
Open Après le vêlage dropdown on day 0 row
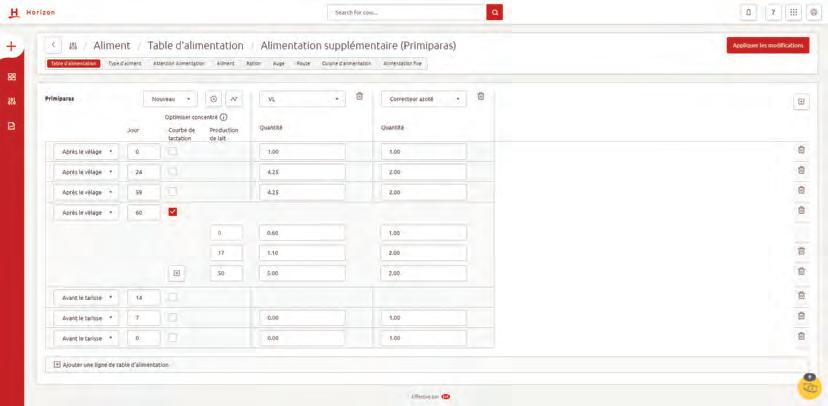point(87,152)
